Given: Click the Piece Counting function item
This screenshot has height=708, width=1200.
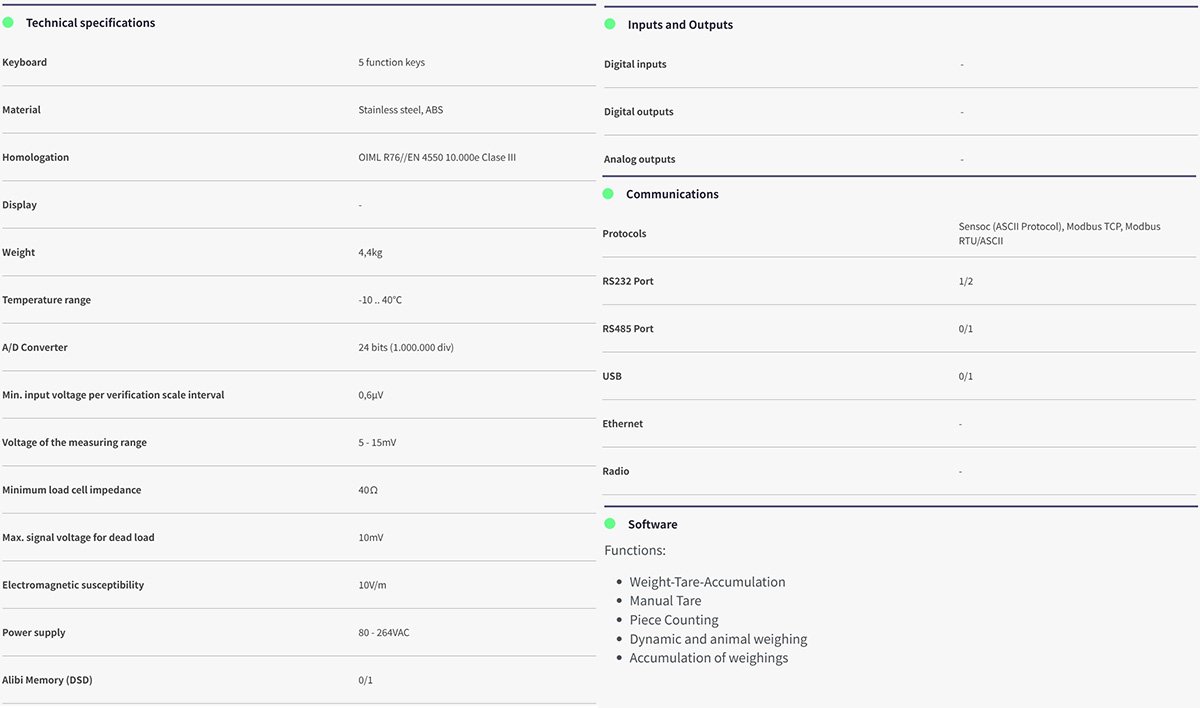Looking at the screenshot, I should click(674, 620).
